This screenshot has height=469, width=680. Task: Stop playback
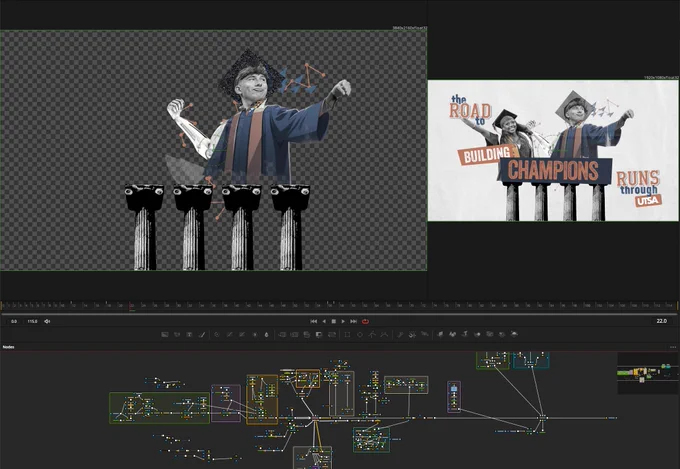(x=333, y=321)
